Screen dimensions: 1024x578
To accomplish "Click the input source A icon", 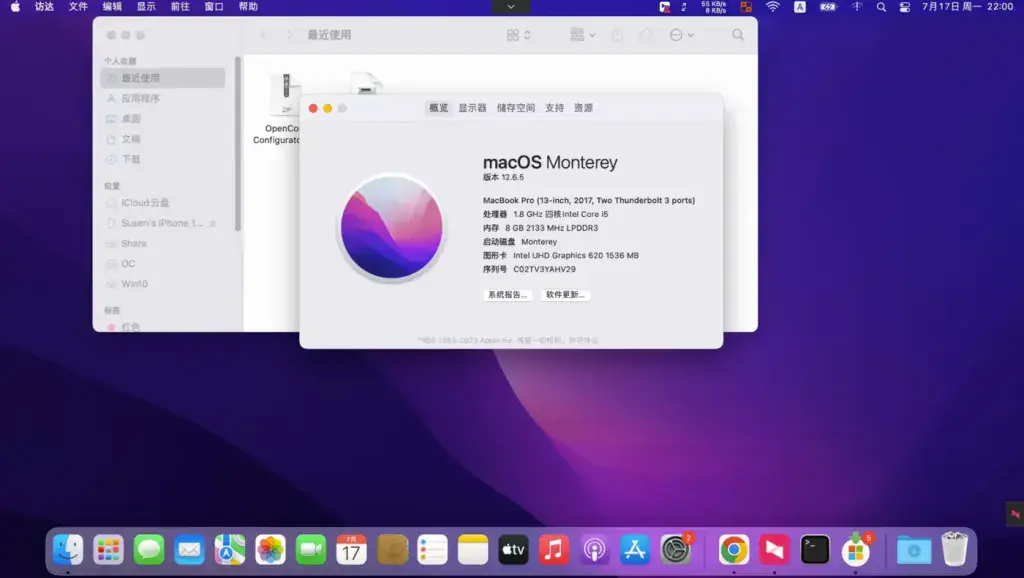I will click(799, 7).
